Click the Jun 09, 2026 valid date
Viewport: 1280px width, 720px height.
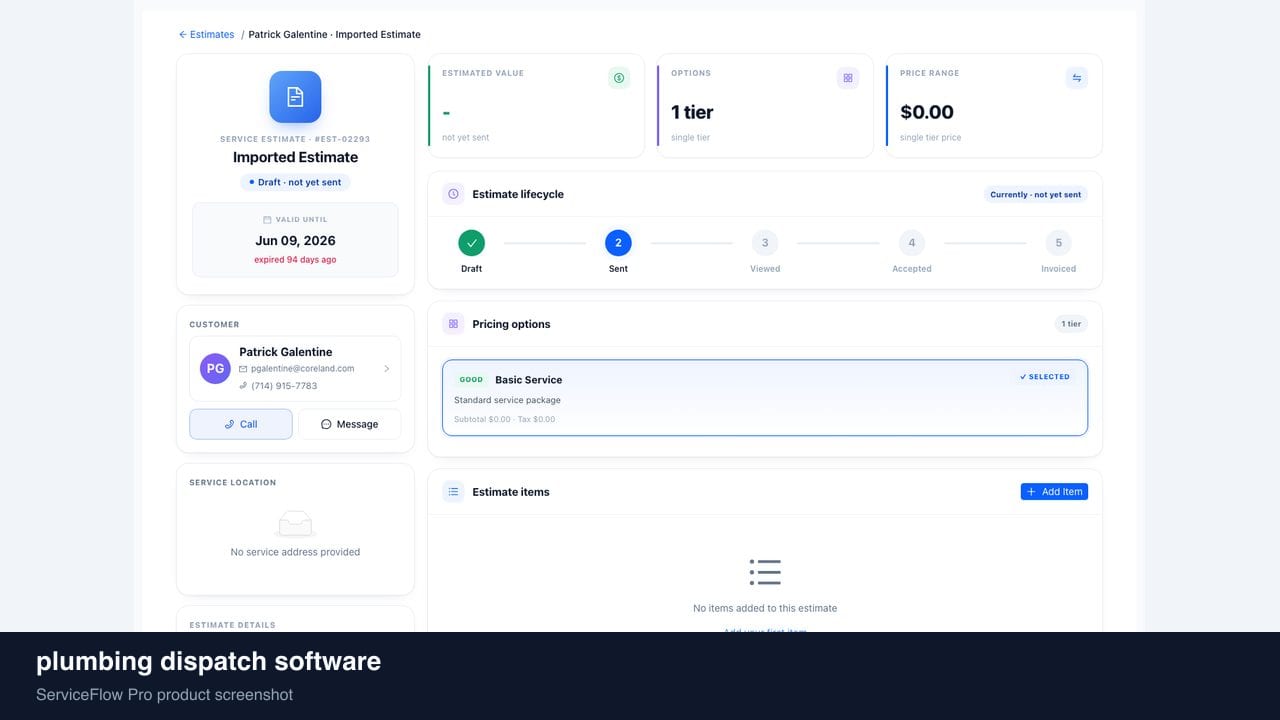[x=295, y=241]
